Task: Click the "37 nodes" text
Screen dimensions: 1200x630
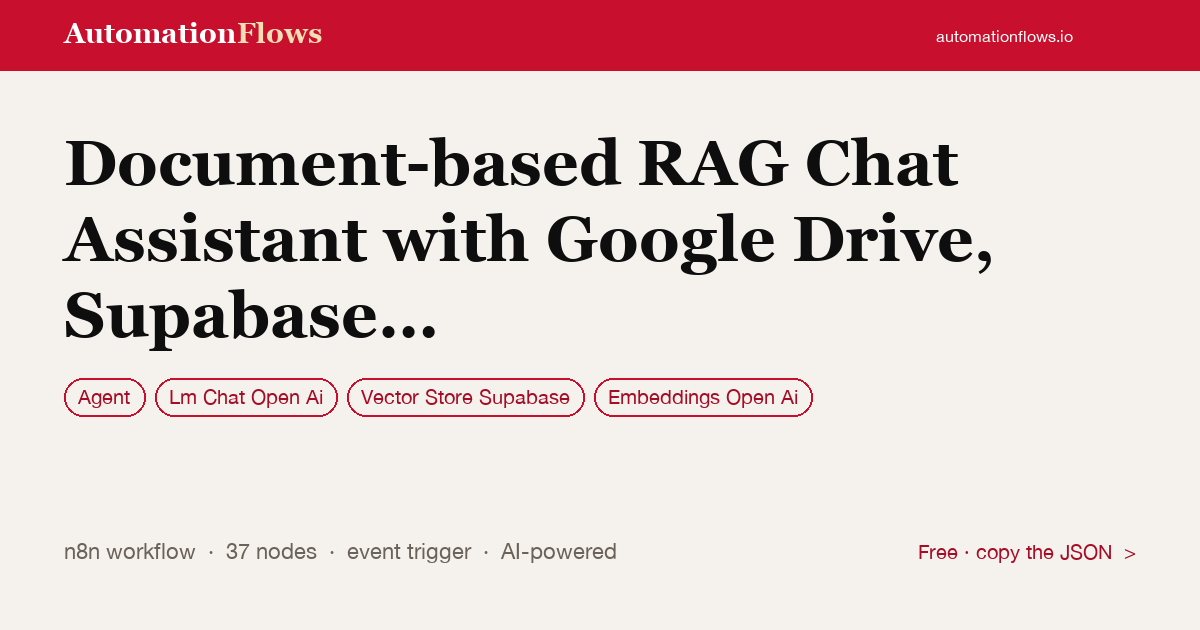Action: pos(271,552)
